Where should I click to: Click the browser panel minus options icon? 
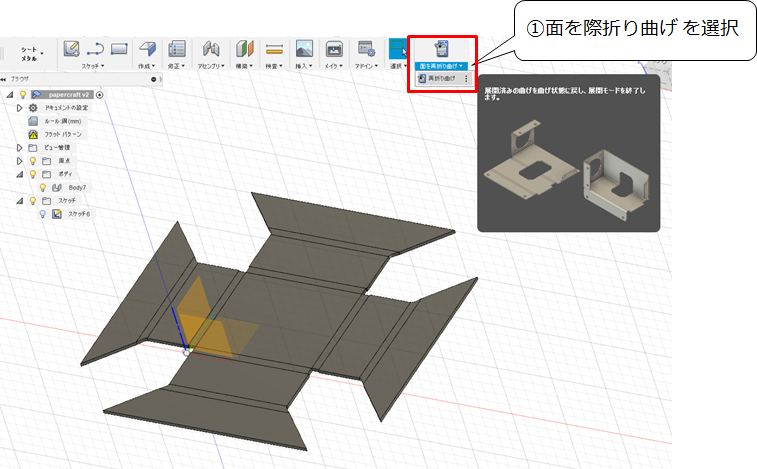click(x=154, y=79)
